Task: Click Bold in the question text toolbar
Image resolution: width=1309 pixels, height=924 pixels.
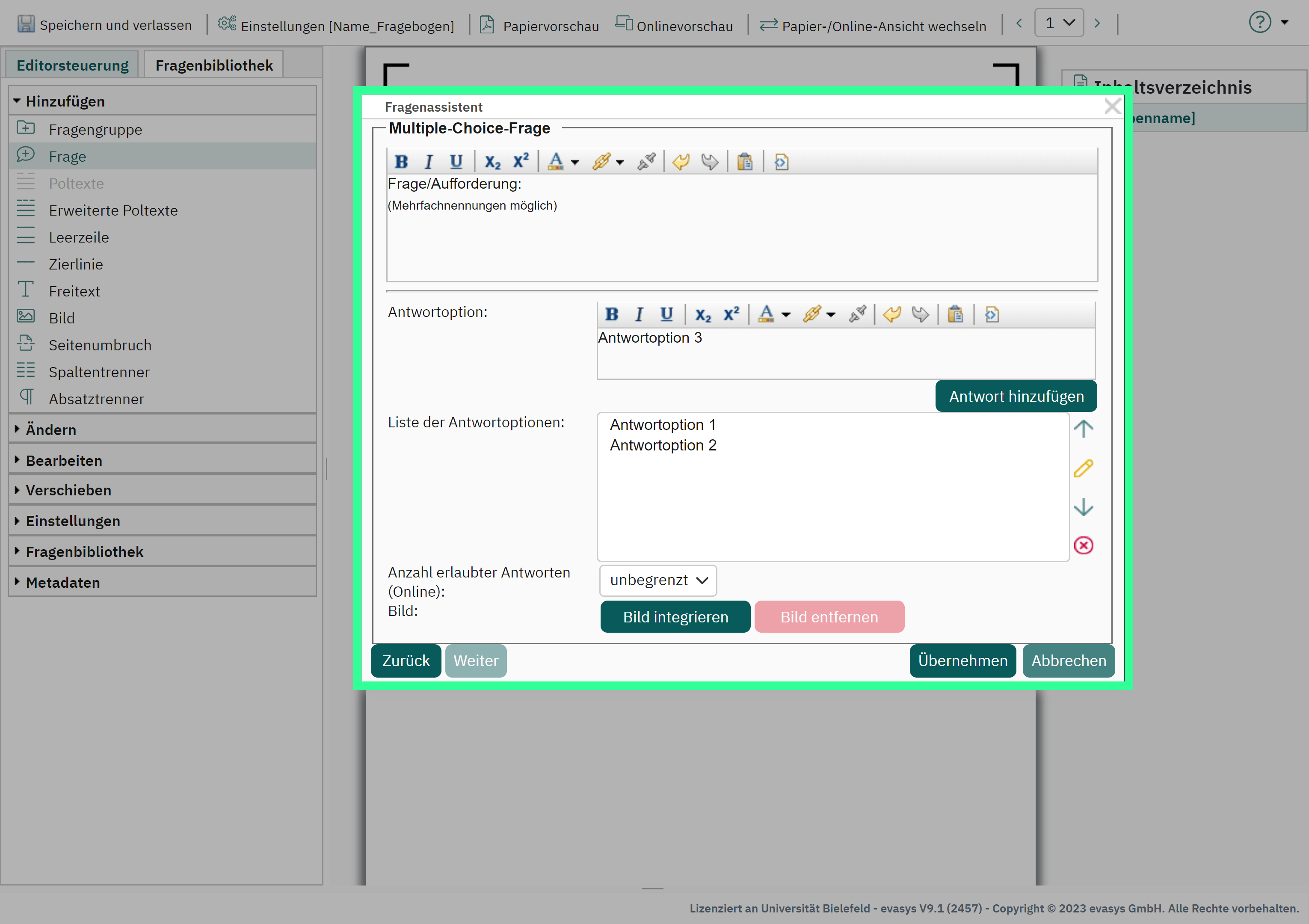Action: pos(401,162)
